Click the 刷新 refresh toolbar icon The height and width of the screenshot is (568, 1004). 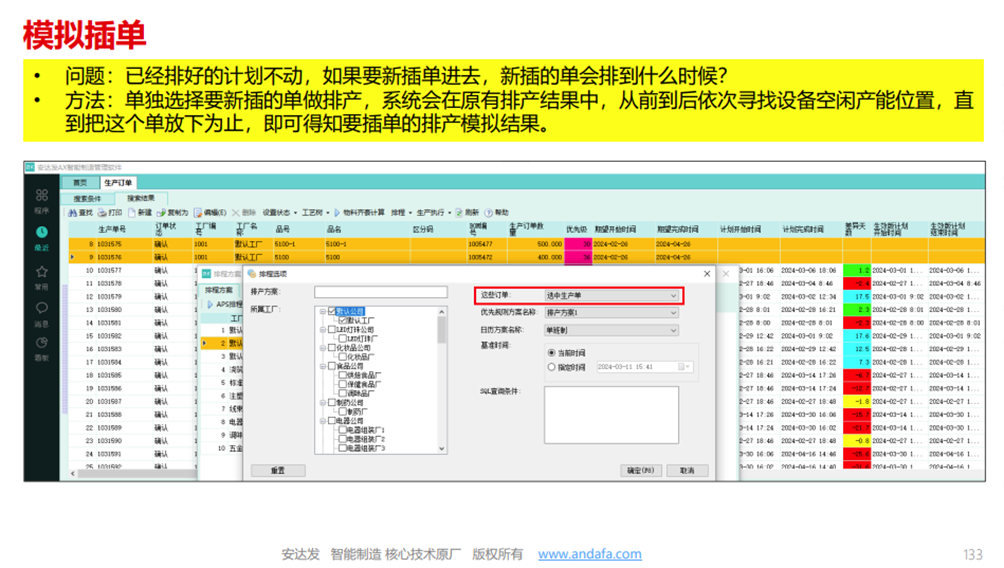tap(459, 213)
